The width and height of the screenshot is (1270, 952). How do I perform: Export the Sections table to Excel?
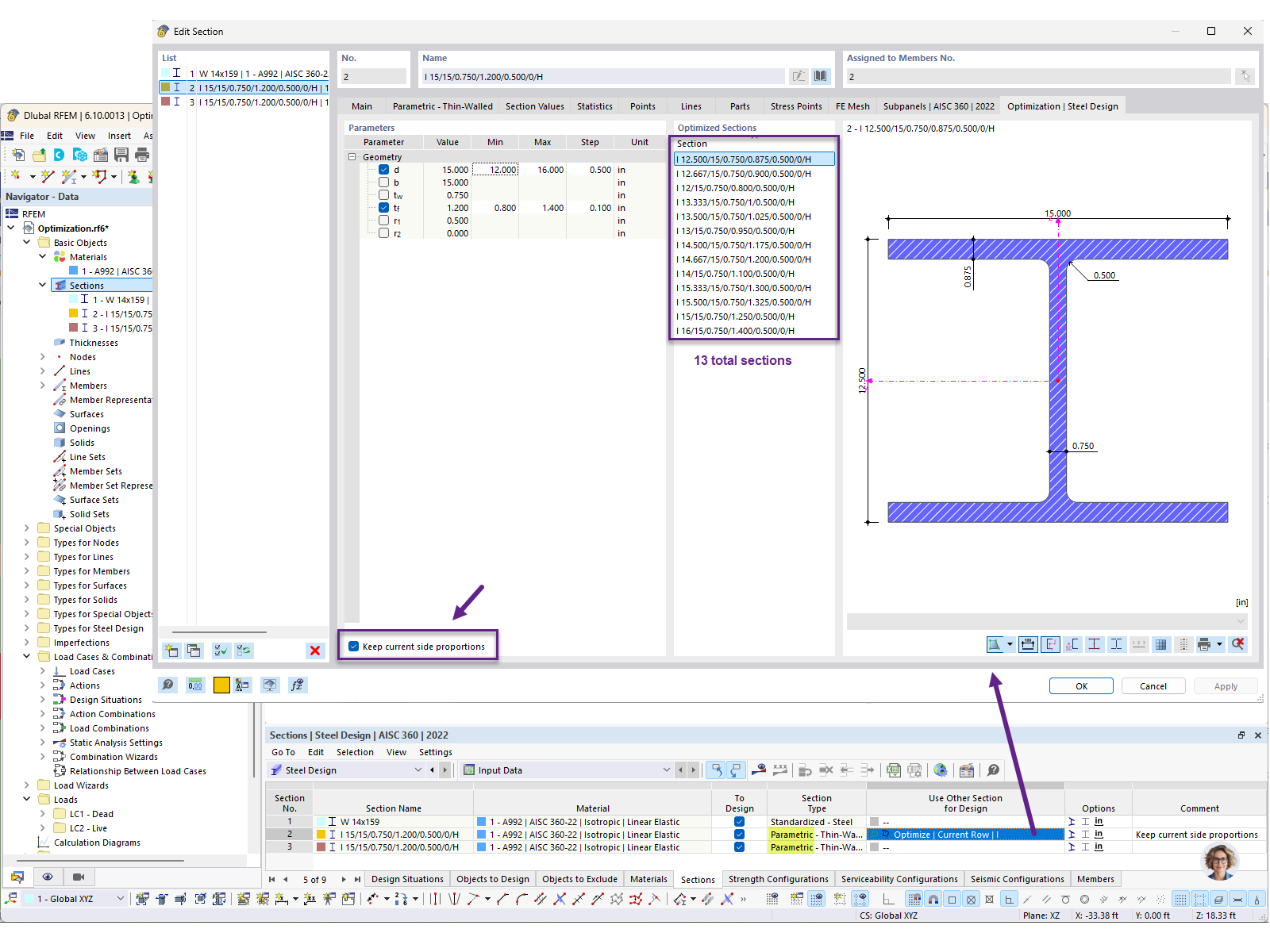(x=893, y=770)
